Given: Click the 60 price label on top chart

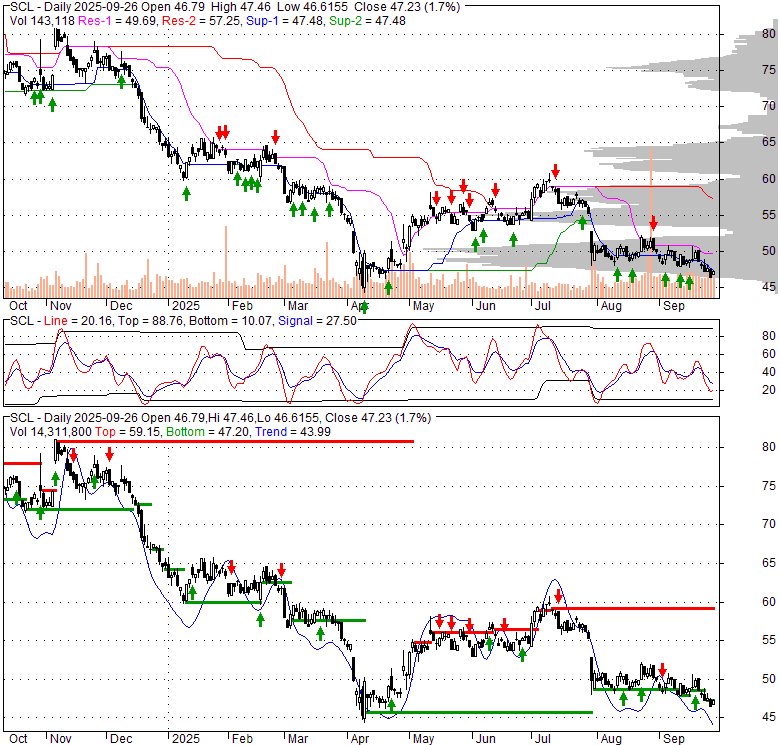Looking at the screenshot, I should 769,179.
